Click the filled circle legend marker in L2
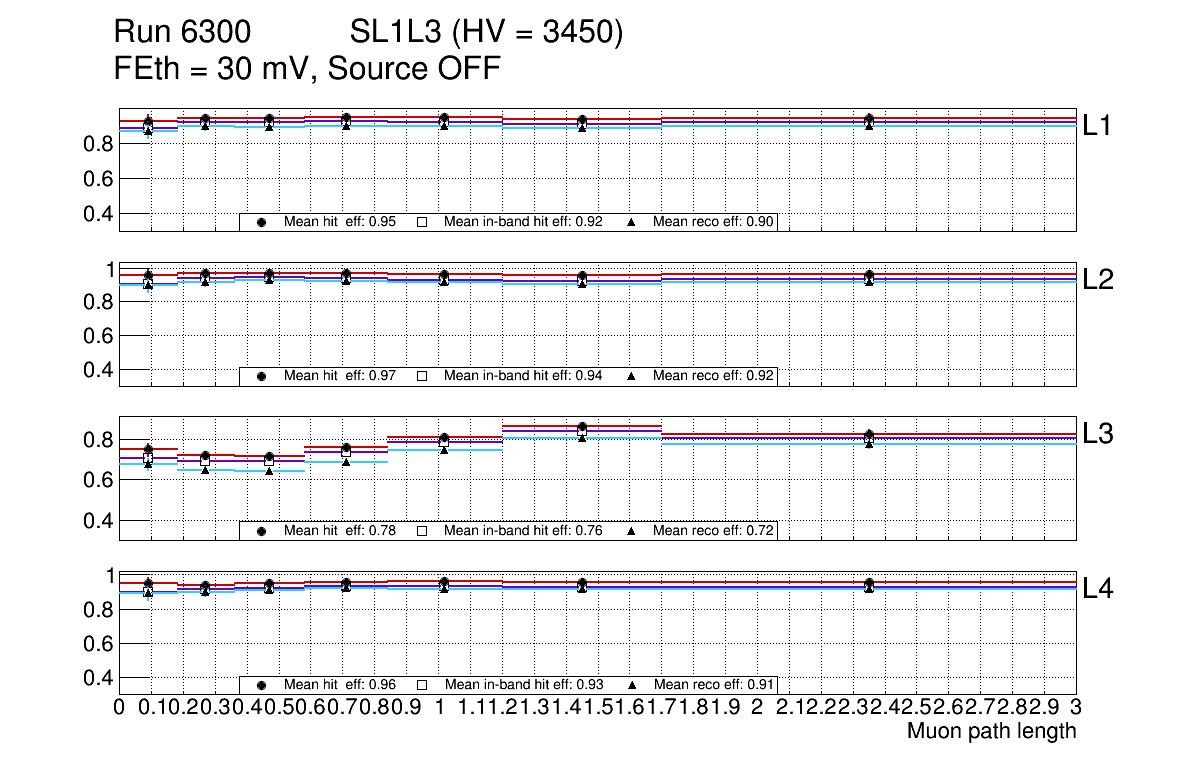Screen dimensions: 1196x772 pos(261,376)
